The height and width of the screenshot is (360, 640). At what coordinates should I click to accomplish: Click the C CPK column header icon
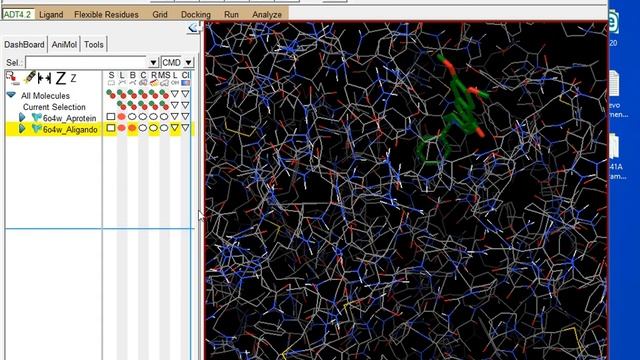point(143,78)
